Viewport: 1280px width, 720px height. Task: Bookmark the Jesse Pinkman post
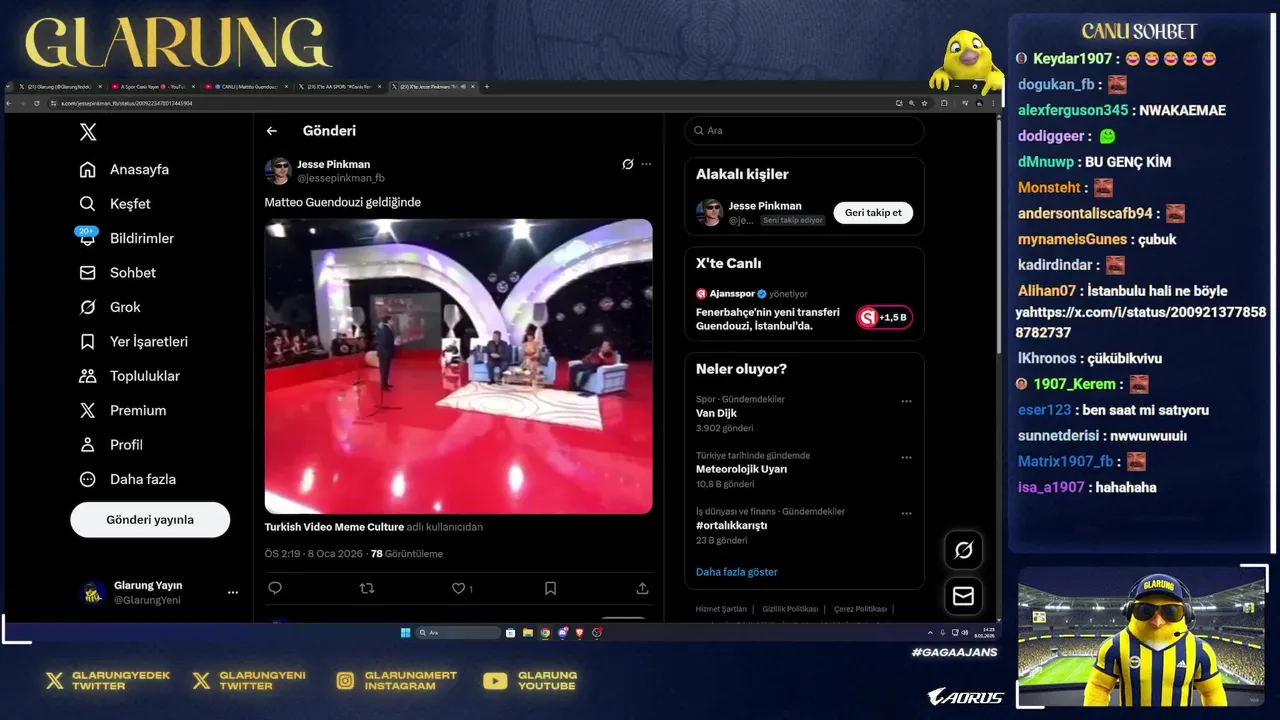point(550,589)
